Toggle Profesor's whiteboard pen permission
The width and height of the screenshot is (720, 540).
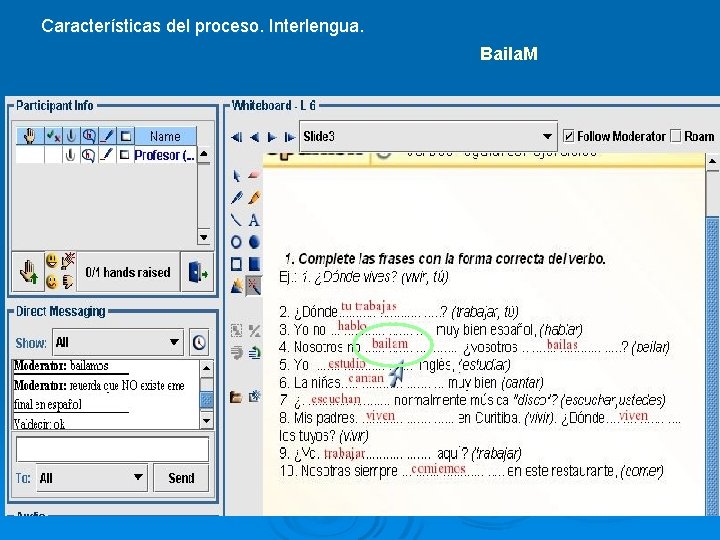107,155
